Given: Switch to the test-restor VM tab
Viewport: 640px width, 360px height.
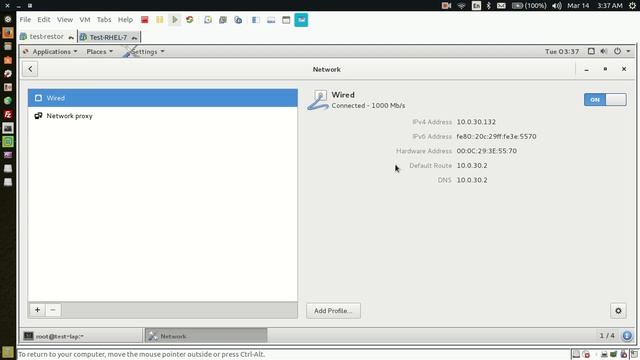Looking at the screenshot, I should pos(47,37).
